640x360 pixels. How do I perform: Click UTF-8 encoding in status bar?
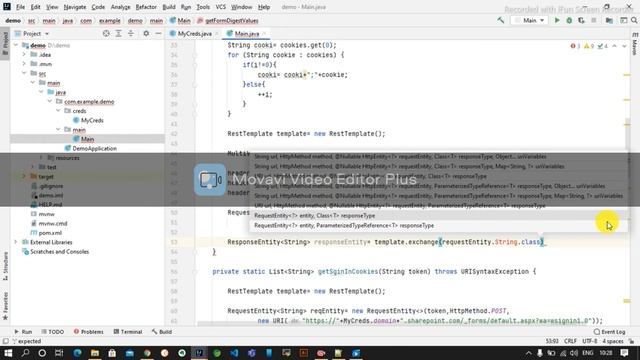(x=589, y=341)
